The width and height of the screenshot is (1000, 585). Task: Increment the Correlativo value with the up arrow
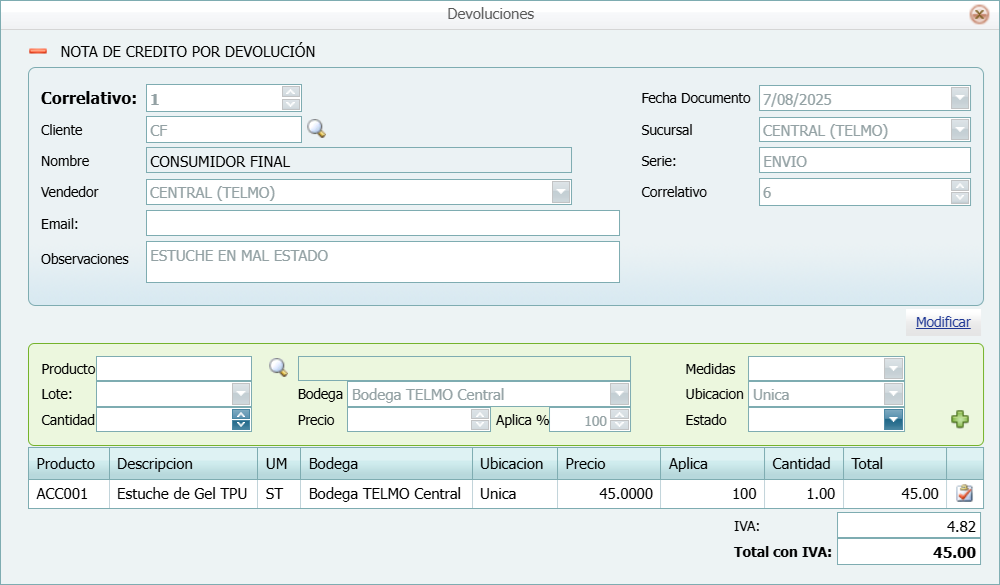tap(290, 92)
